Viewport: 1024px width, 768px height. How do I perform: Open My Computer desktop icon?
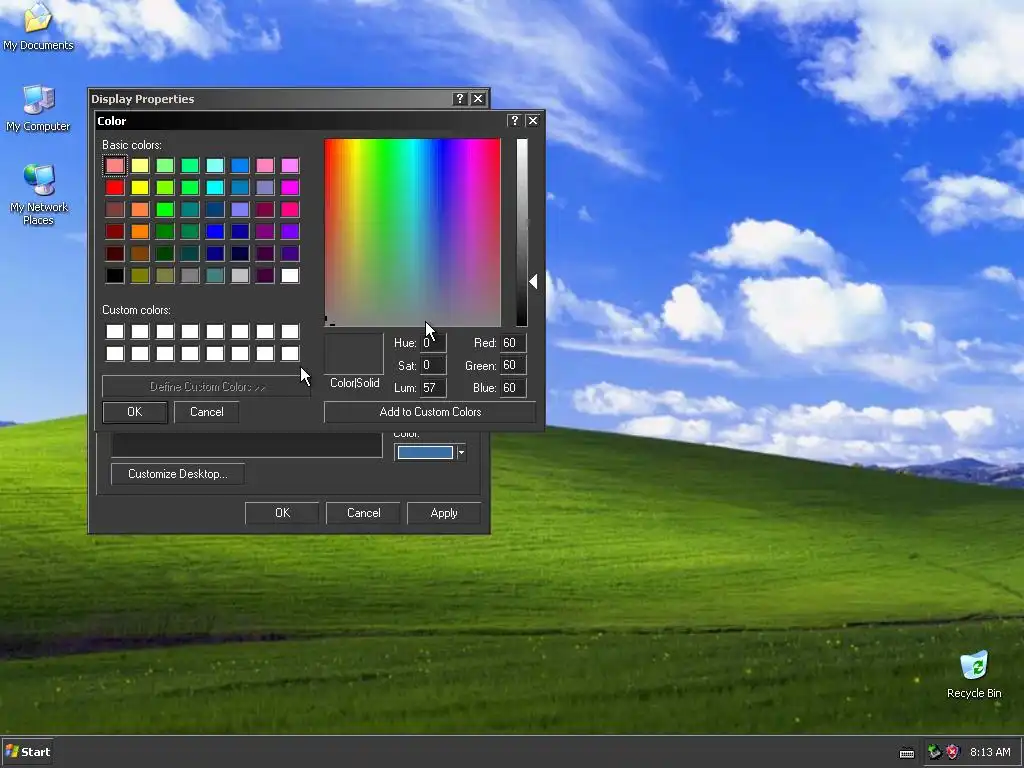[38, 108]
